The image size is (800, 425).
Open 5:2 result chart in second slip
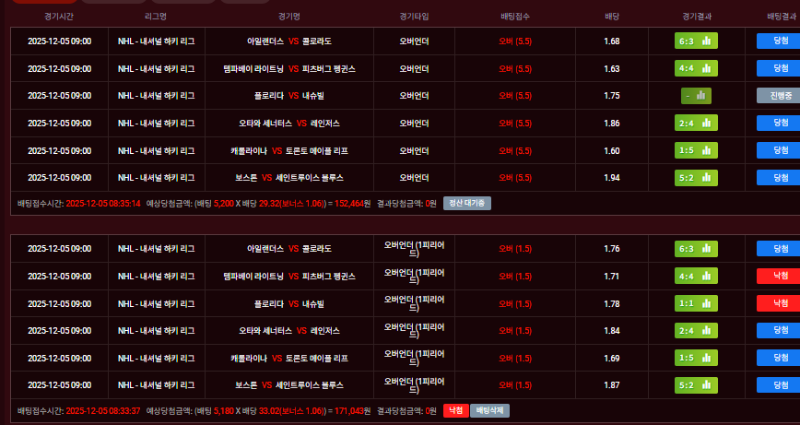705,384
